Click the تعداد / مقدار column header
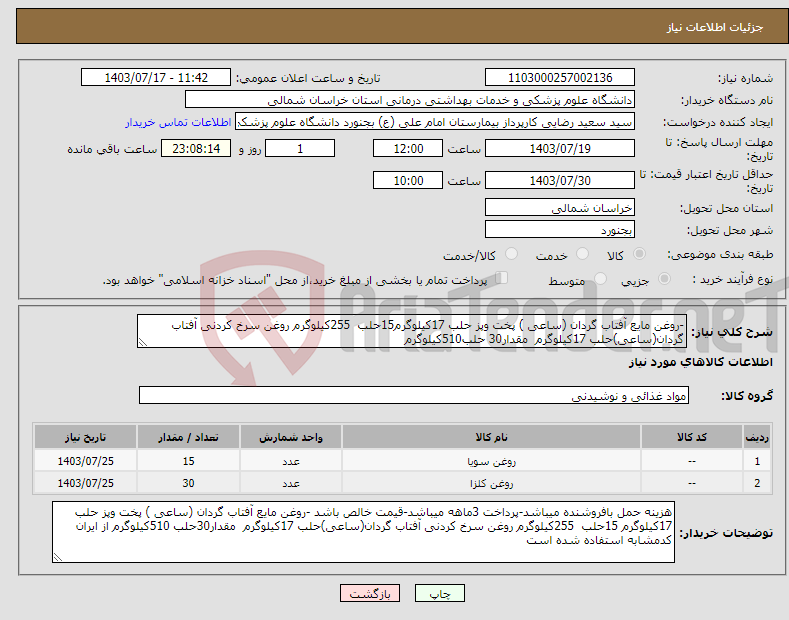The width and height of the screenshot is (789, 620). (188, 437)
